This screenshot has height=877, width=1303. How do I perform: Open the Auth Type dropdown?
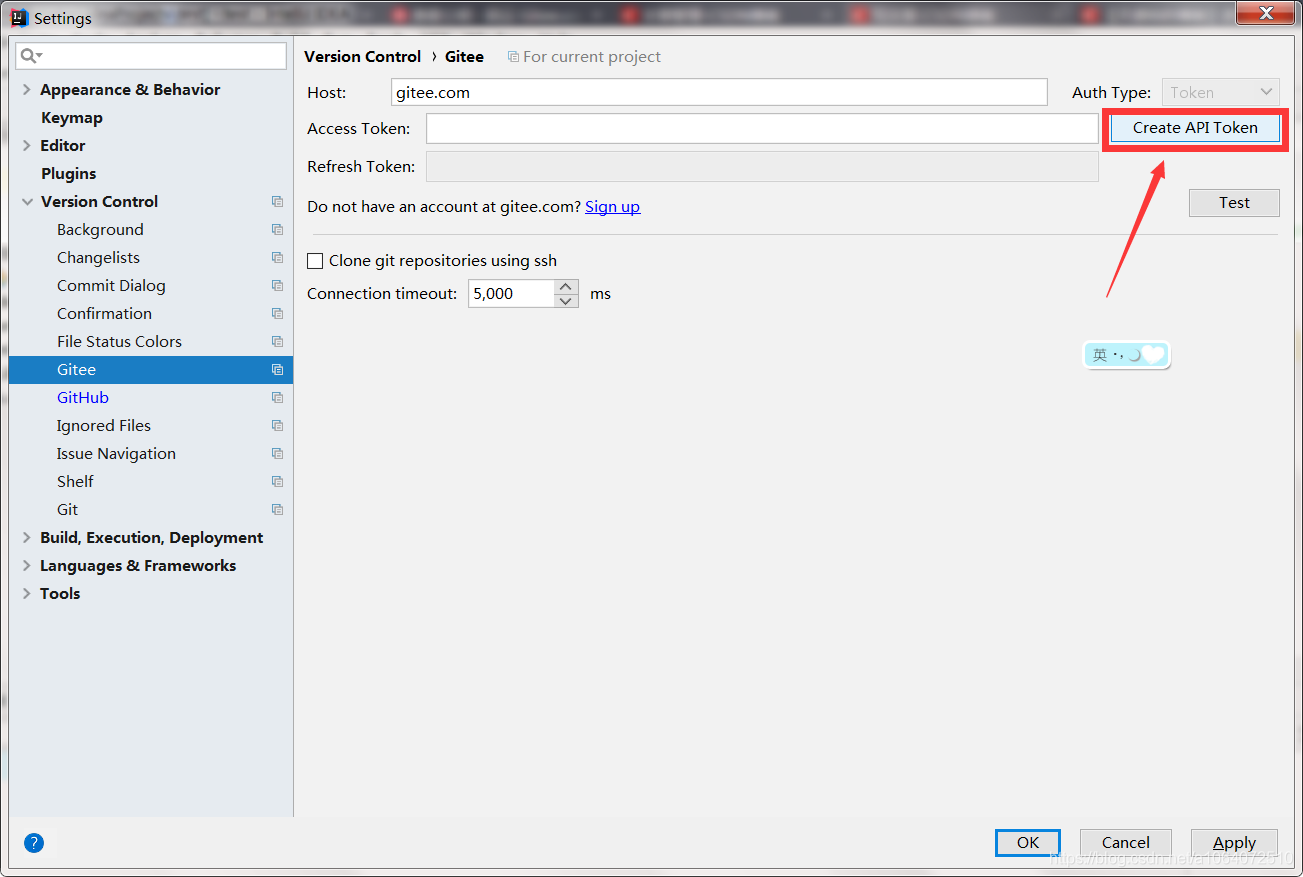[1221, 92]
